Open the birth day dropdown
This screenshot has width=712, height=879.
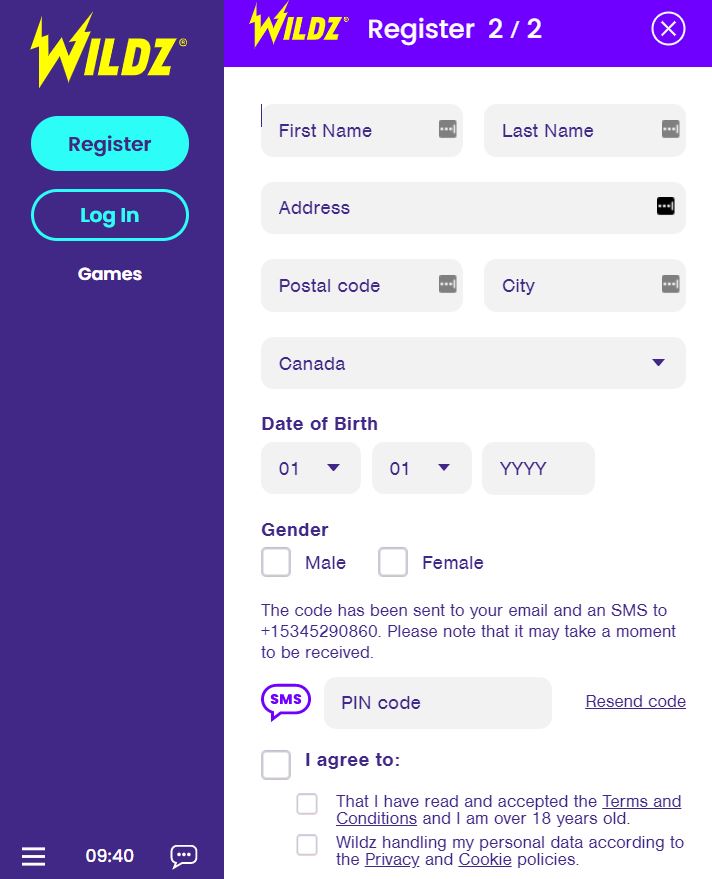pos(310,468)
